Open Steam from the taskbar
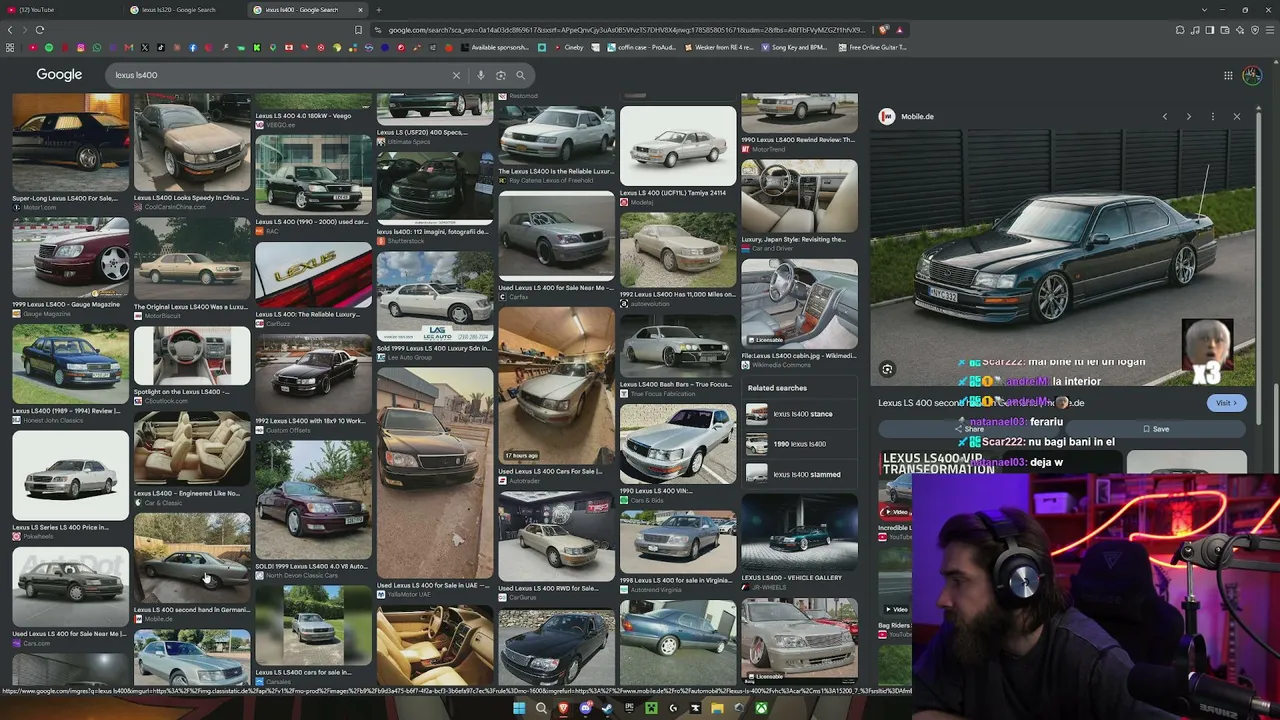This screenshot has width=1280, height=720. click(x=607, y=709)
